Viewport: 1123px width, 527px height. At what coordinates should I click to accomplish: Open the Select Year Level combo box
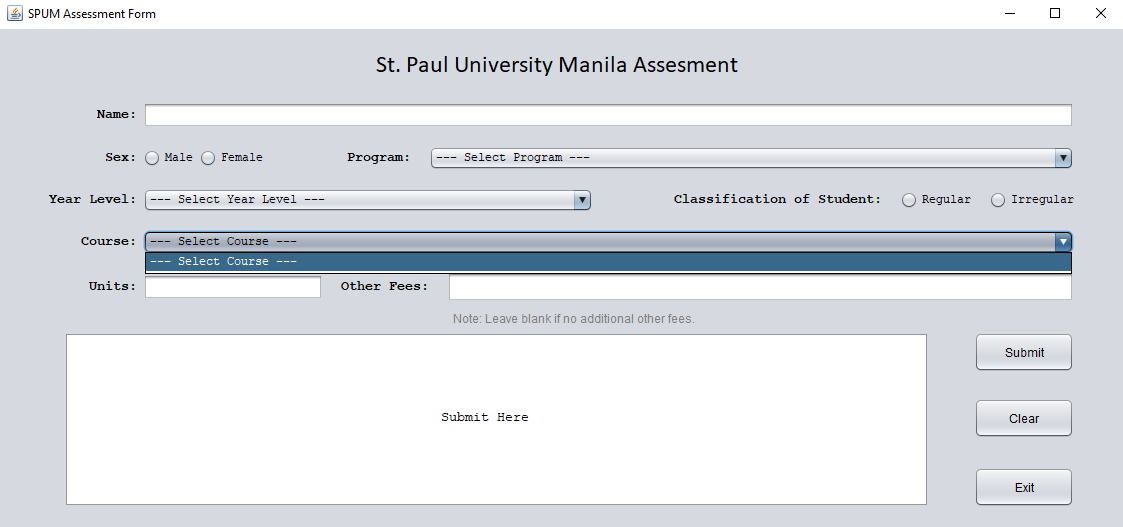(x=367, y=200)
